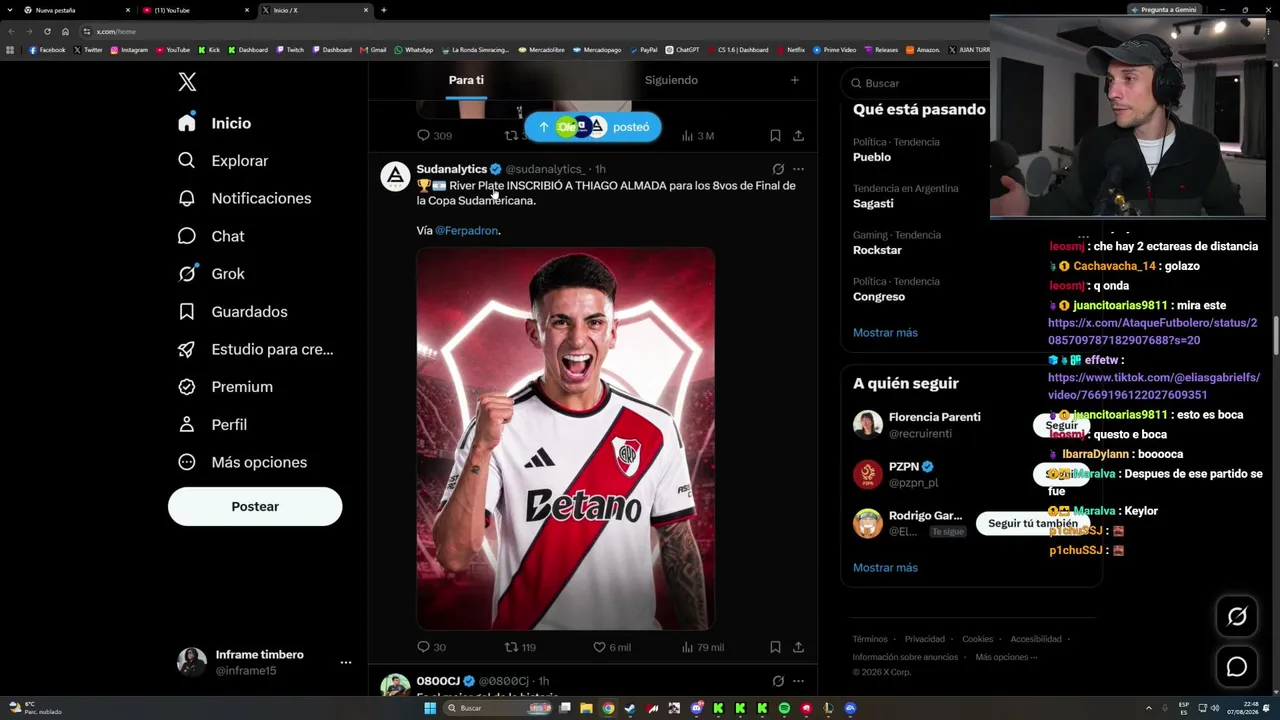Open Estudio para creadores in sidebar

[255, 349]
